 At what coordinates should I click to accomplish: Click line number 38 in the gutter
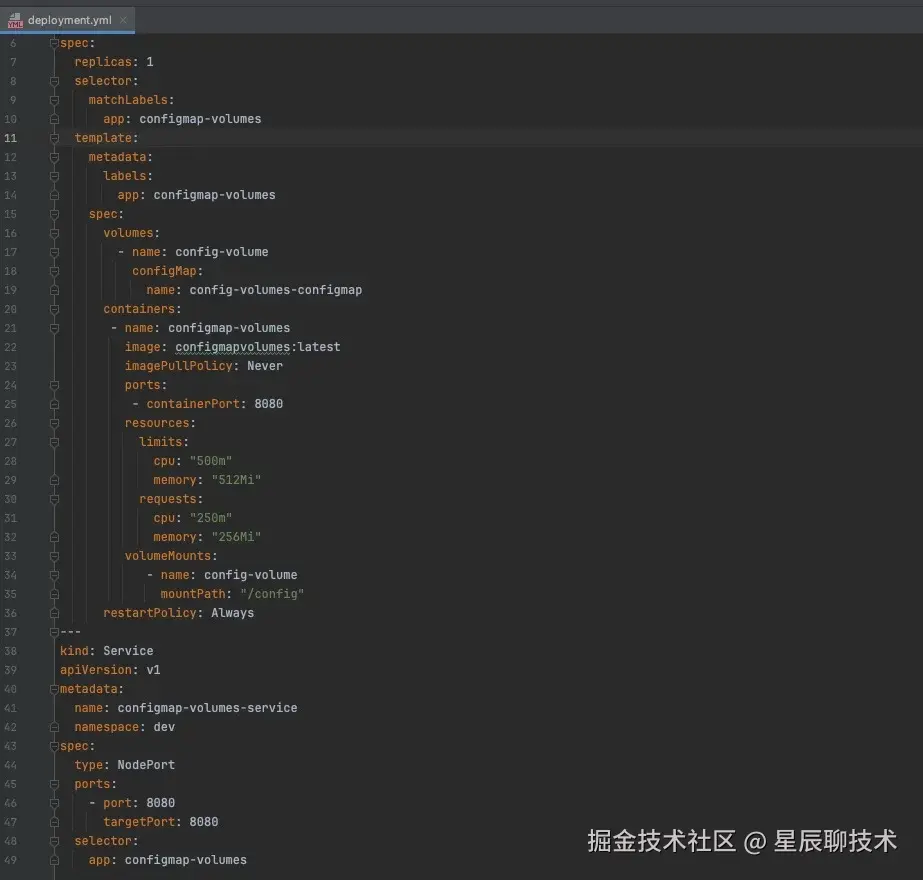pyautogui.click(x=11, y=651)
